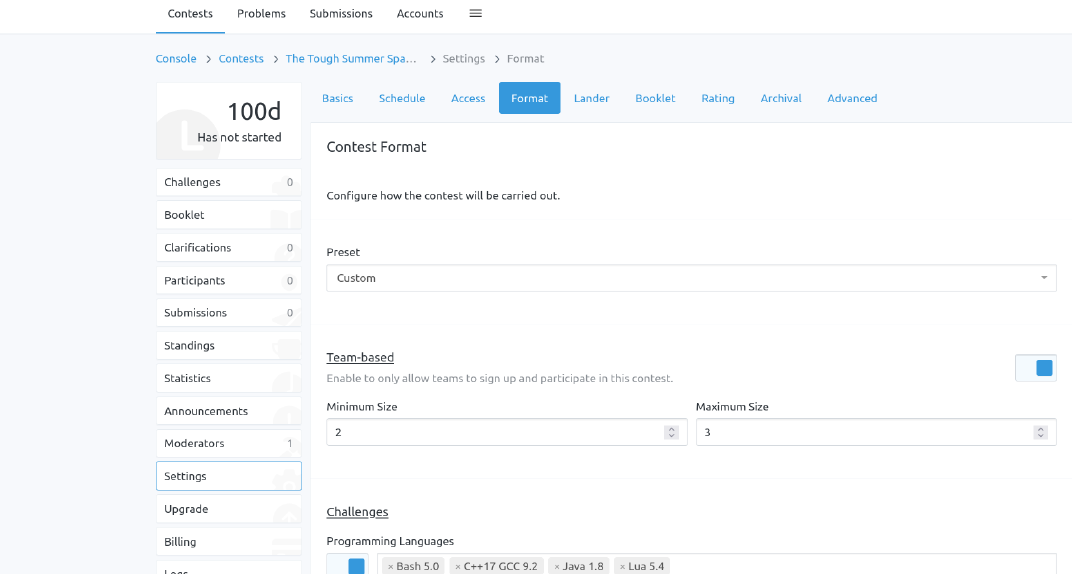
Task: Remove the Bash 5.0 language tag
Action: [x=391, y=567]
